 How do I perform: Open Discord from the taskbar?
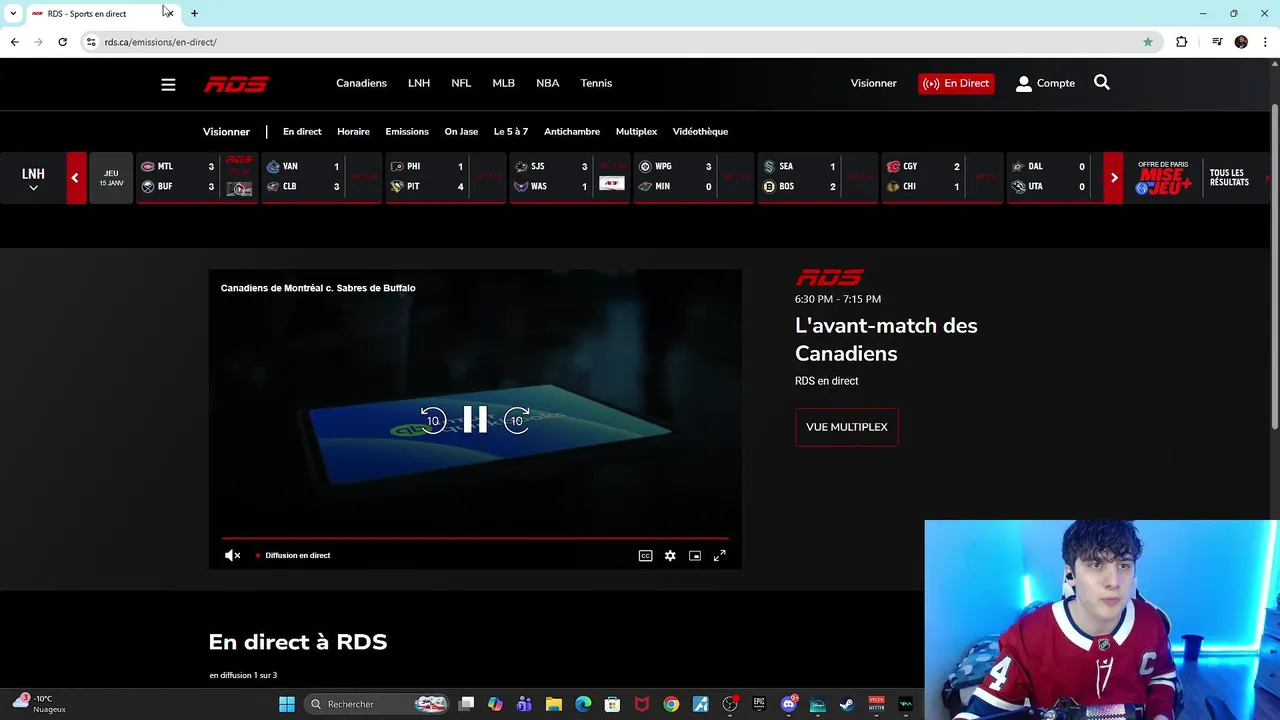pos(789,704)
